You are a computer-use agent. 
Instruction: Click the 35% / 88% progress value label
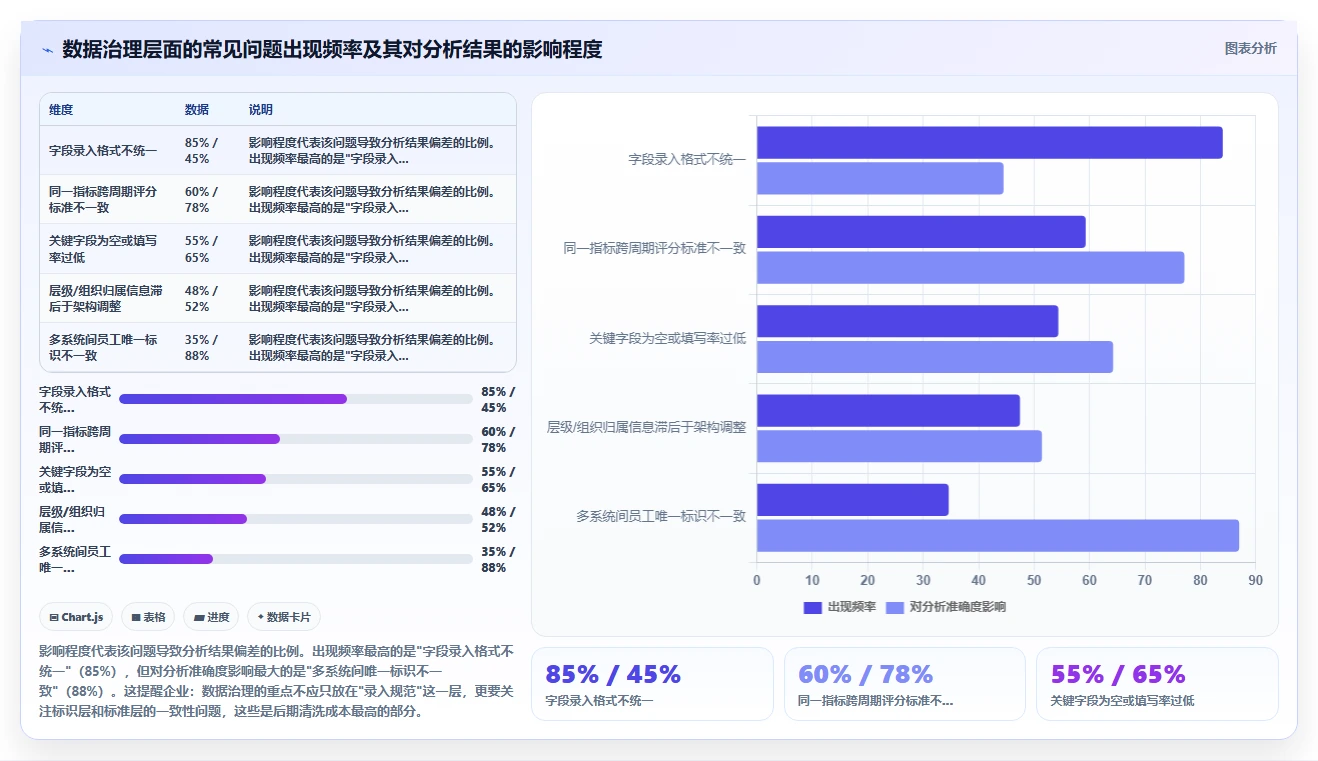point(498,560)
